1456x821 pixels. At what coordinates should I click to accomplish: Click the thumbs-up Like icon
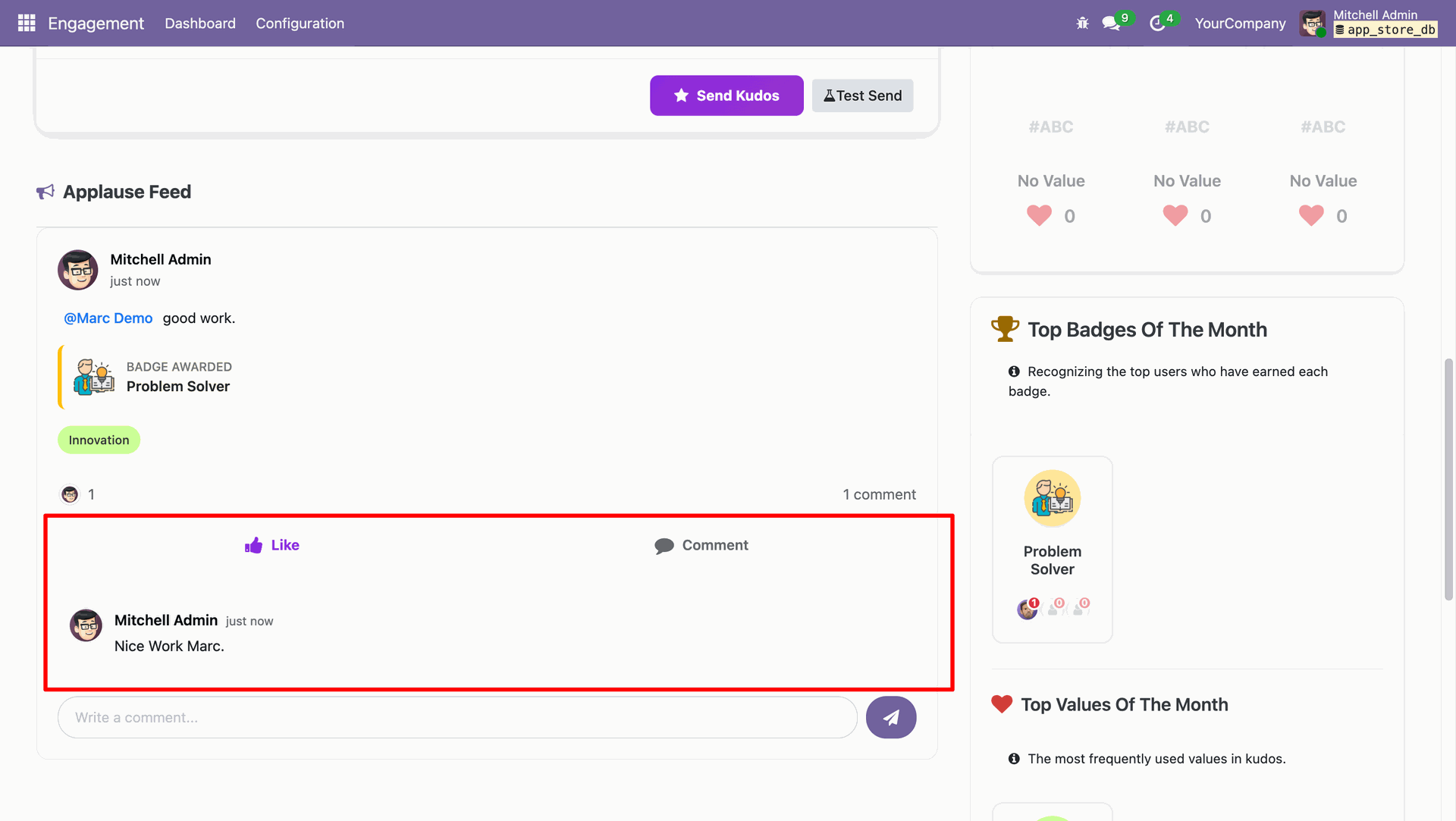(253, 545)
